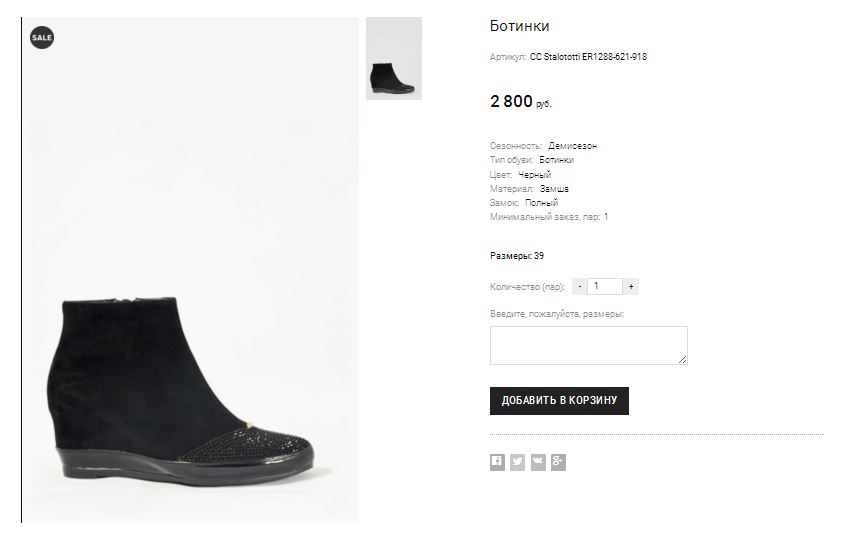The image size is (848, 543).
Task: Click size 39 in Размеры
Action: coord(539,256)
